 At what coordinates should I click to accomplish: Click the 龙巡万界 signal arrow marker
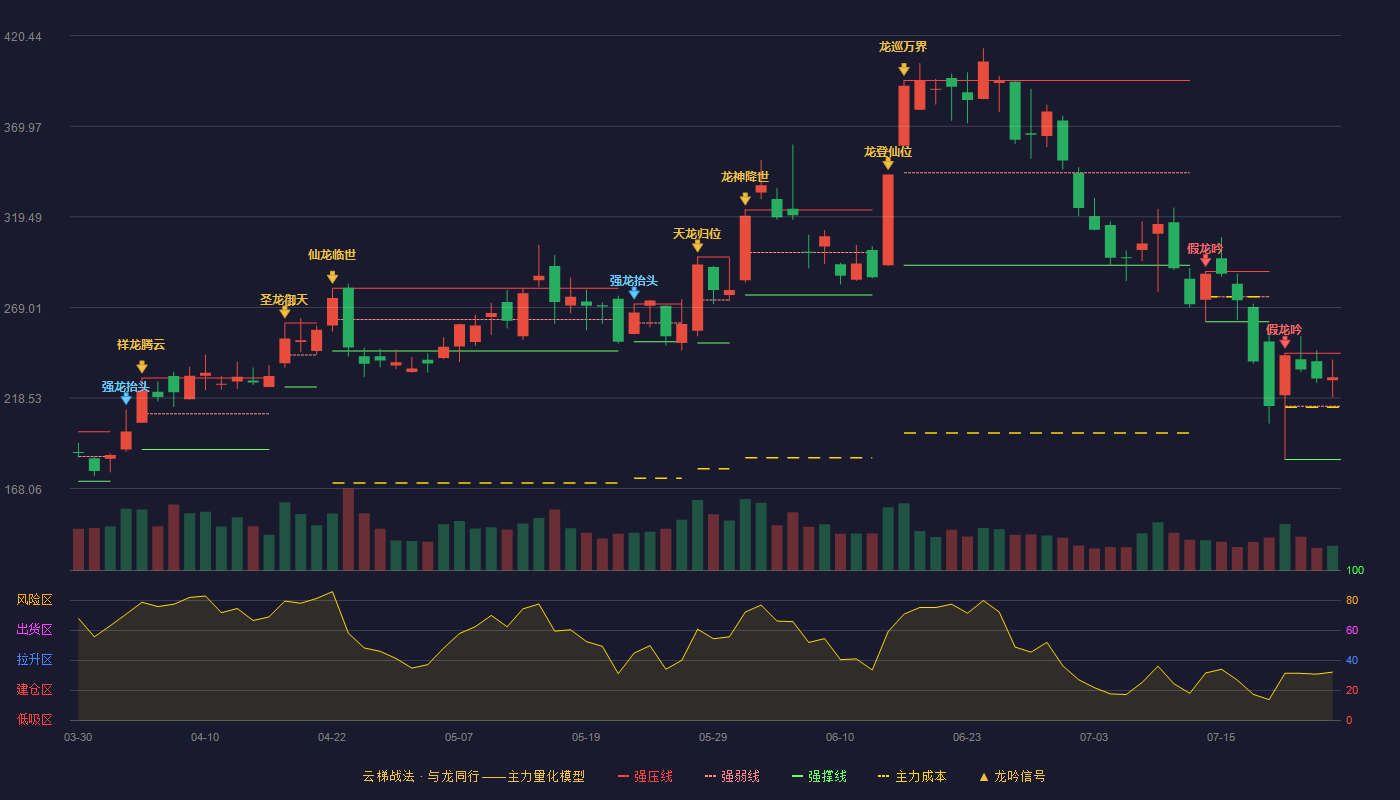[x=904, y=69]
